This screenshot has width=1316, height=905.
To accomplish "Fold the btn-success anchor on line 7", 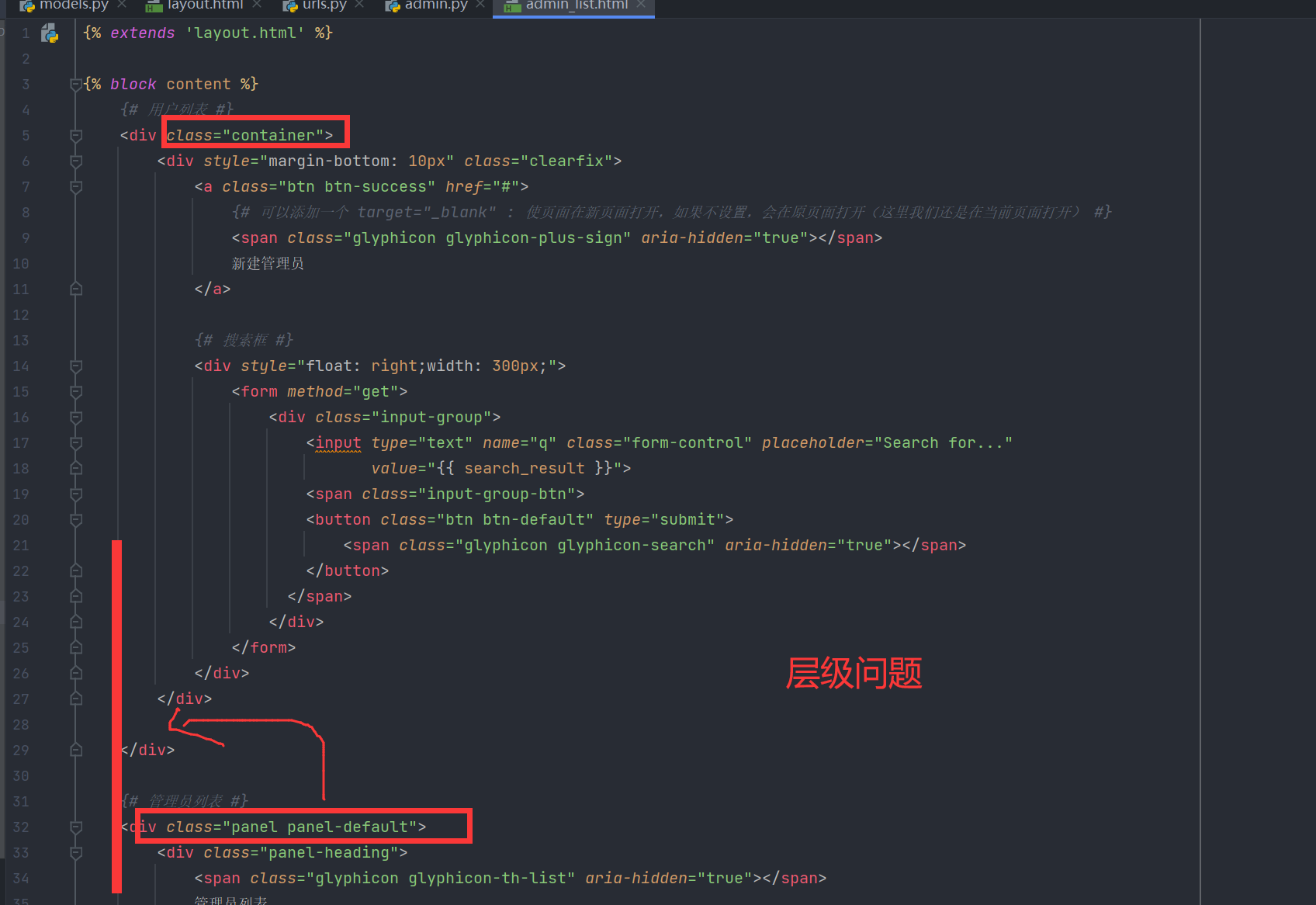I will 76,187.
